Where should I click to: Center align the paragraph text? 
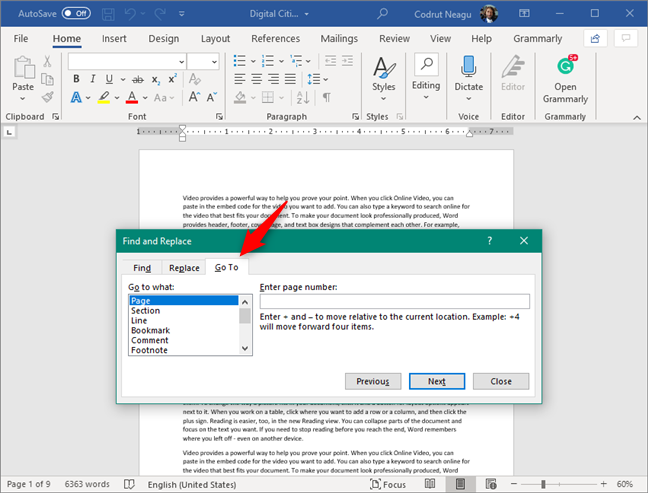click(257, 79)
